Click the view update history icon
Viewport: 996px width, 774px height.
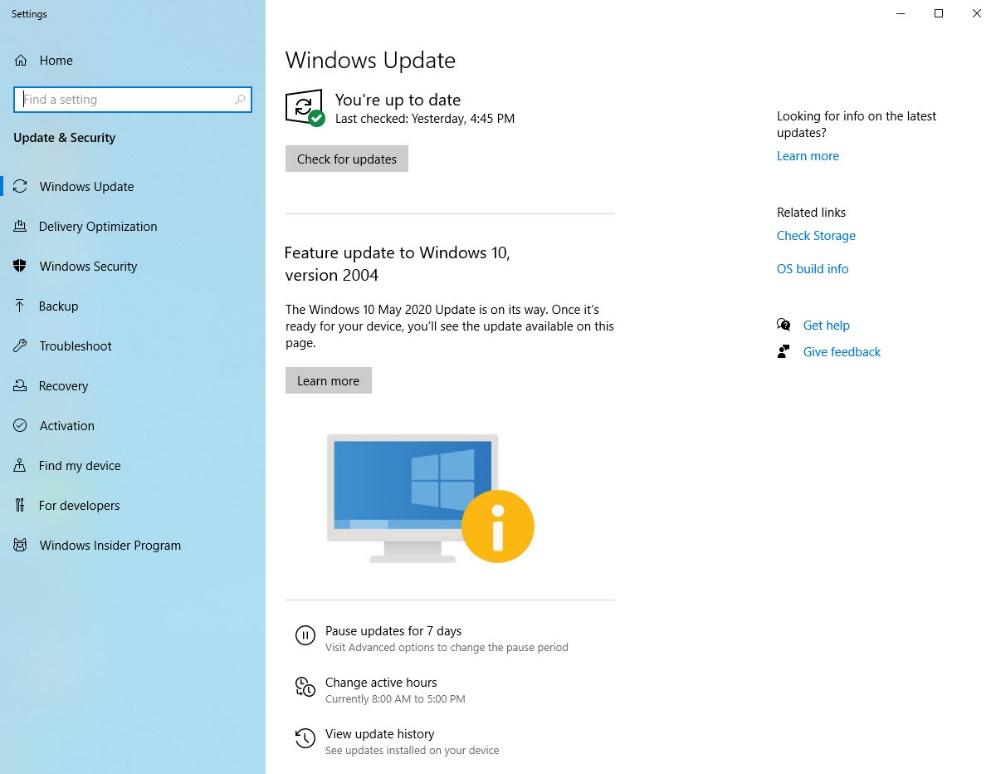pyautogui.click(x=305, y=738)
